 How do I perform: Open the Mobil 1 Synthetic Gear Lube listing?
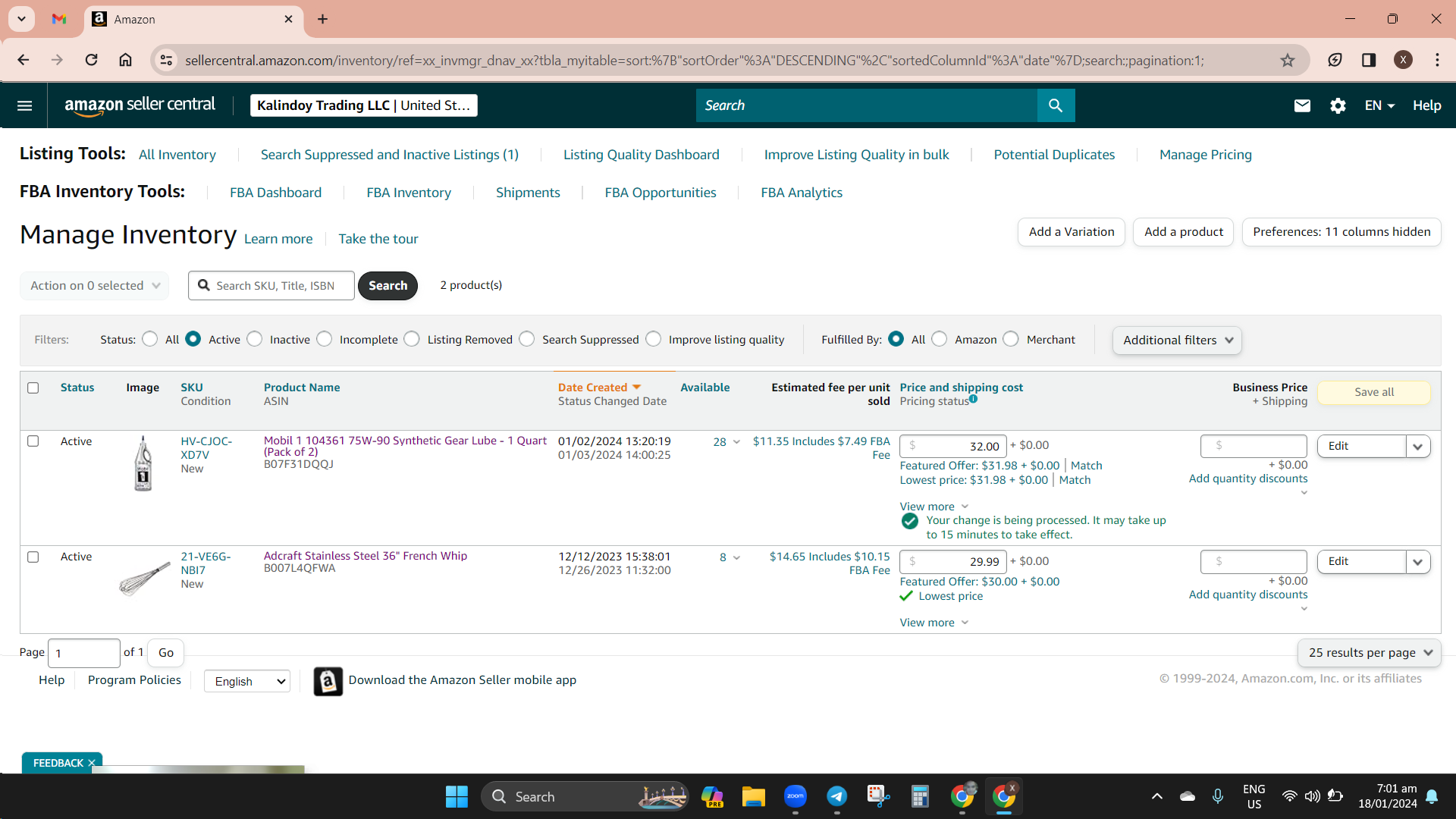405,446
